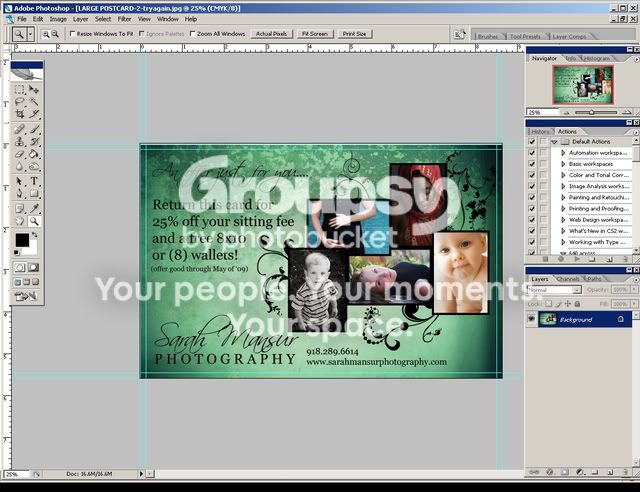Select the Zoom tool in the toolbox
The height and width of the screenshot is (492, 640).
point(34,221)
